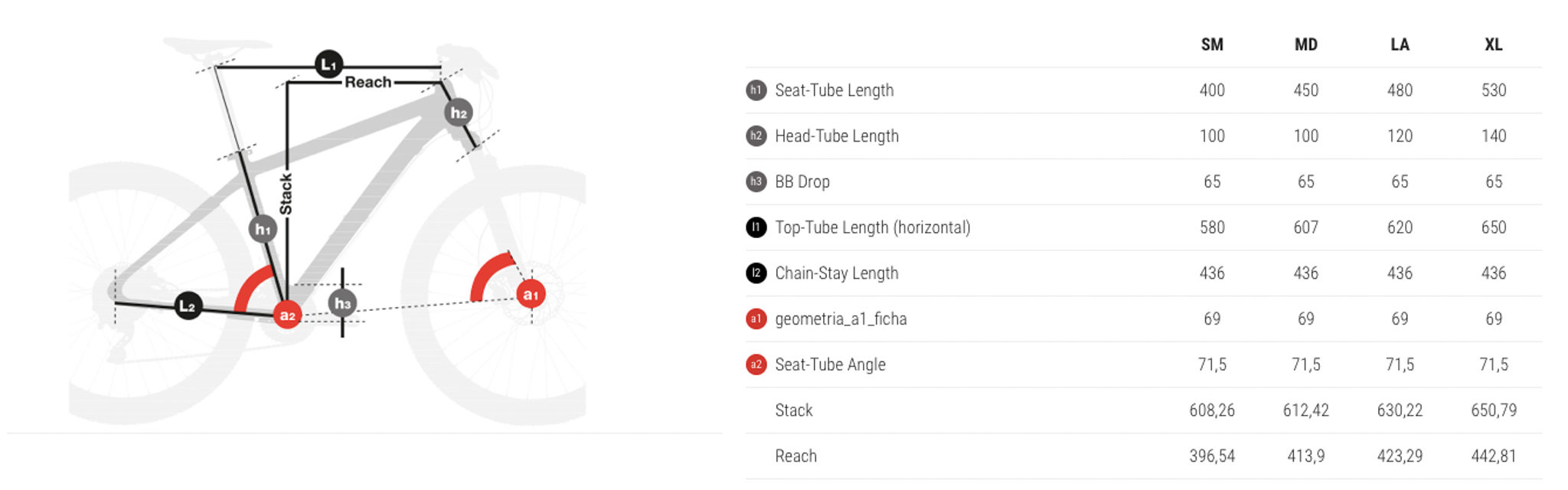This screenshot has width=1568, height=490.
Task: Click the red a2 Seat-Tube Angle badge
Action: tap(756, 364)
